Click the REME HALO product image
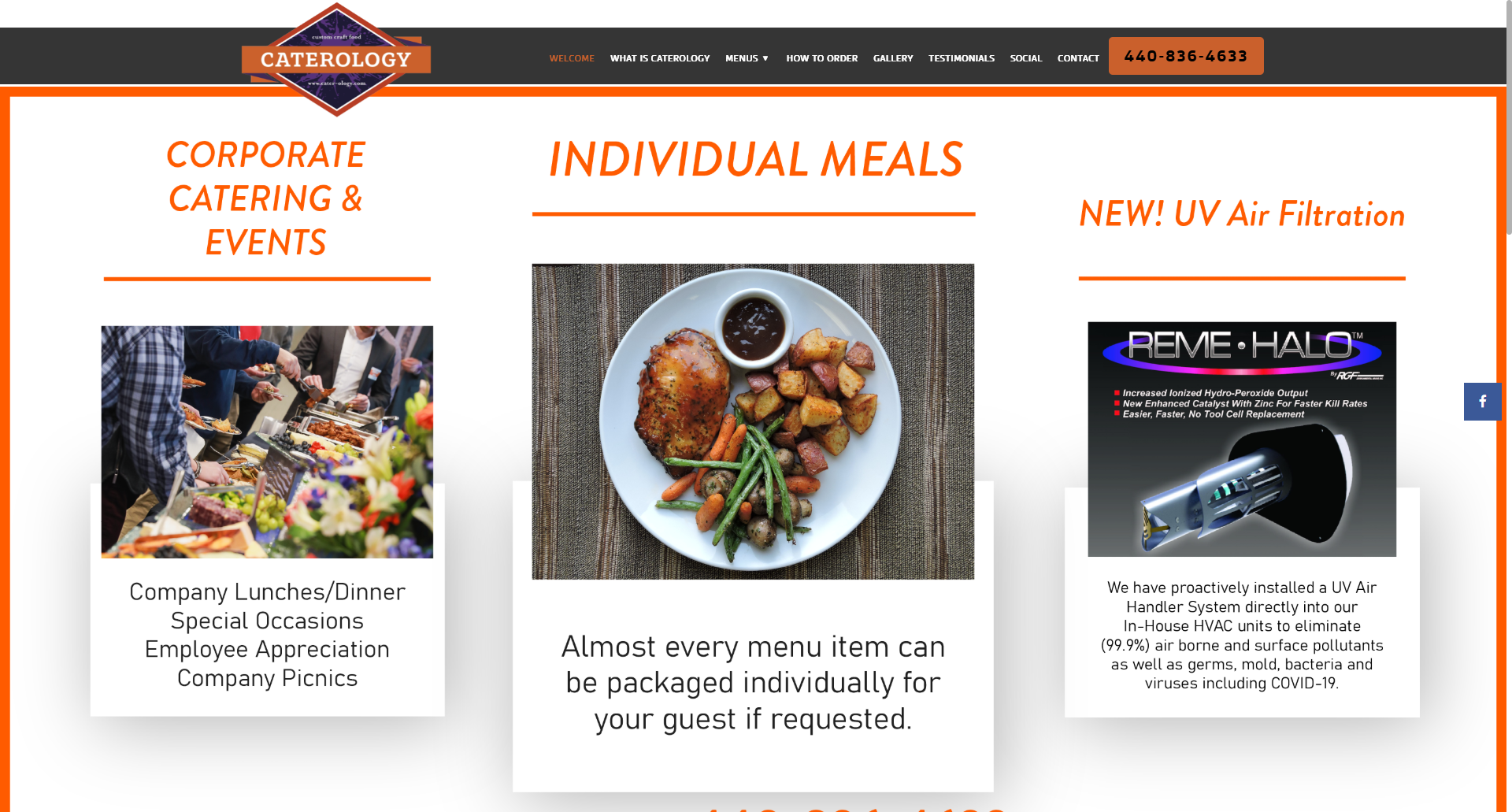 click(1242, 439)
